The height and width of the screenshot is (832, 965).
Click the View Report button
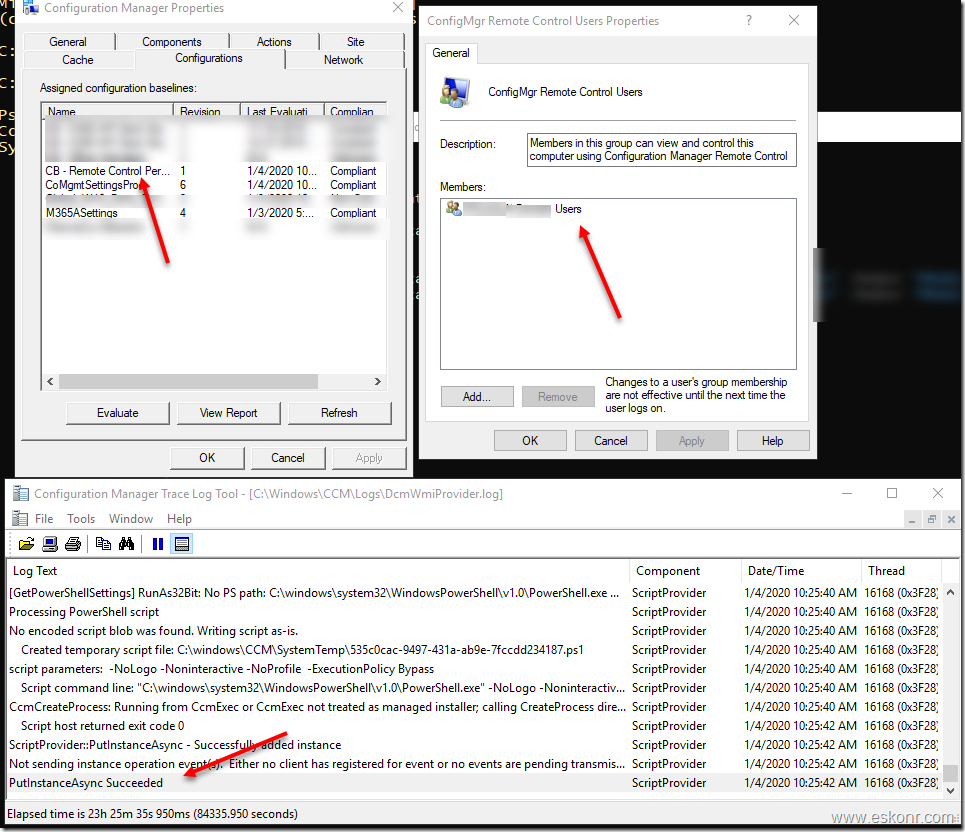(x=228, y=413)
